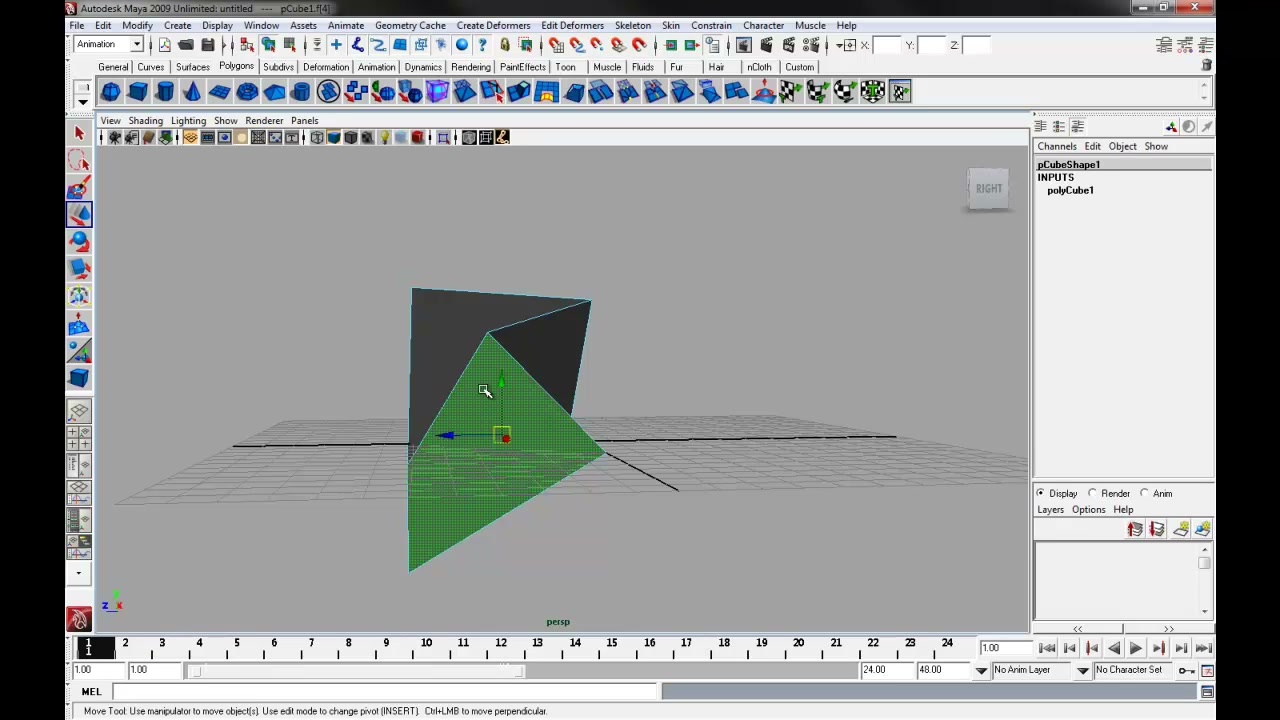Select the Universal Manipulator tool
This screenshot has height=720, width=1280.
79,296
